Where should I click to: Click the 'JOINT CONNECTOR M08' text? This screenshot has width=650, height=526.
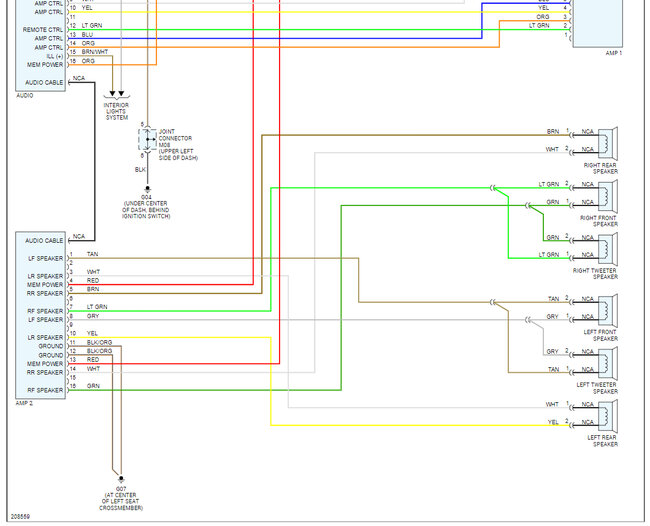(175, 138)
